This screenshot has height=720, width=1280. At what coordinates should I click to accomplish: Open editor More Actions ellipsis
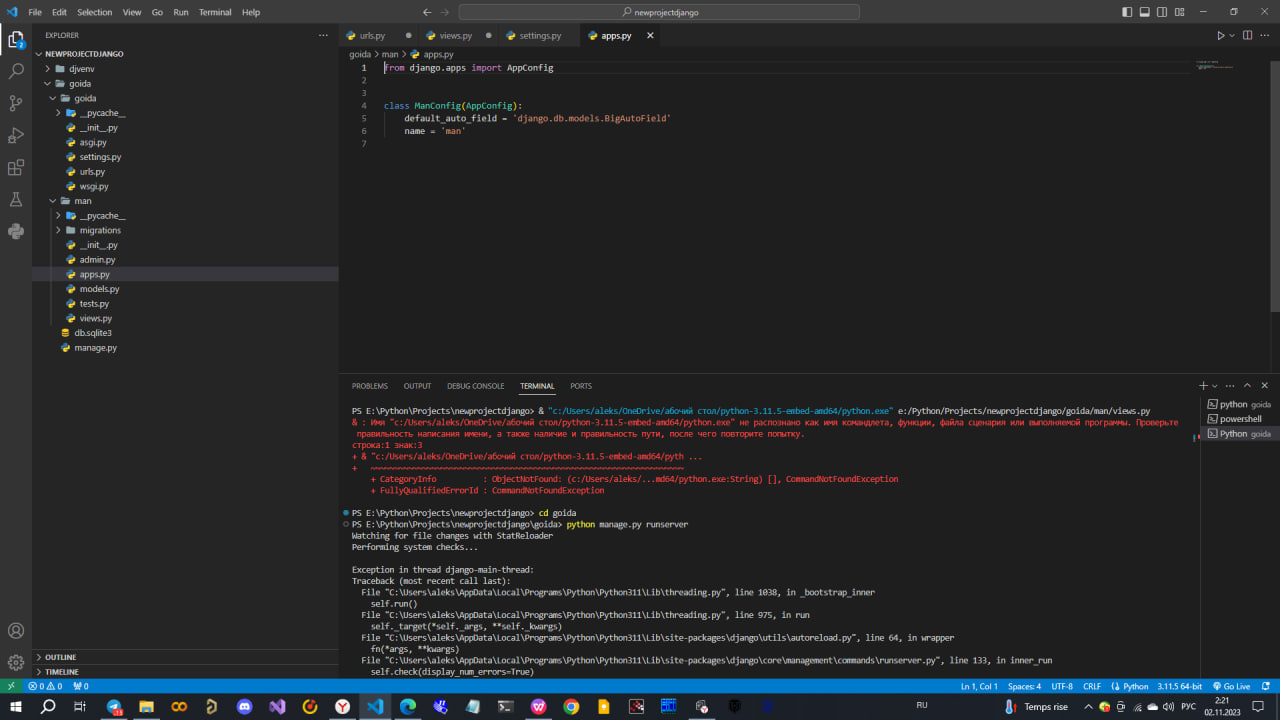tap(1265, 35)
